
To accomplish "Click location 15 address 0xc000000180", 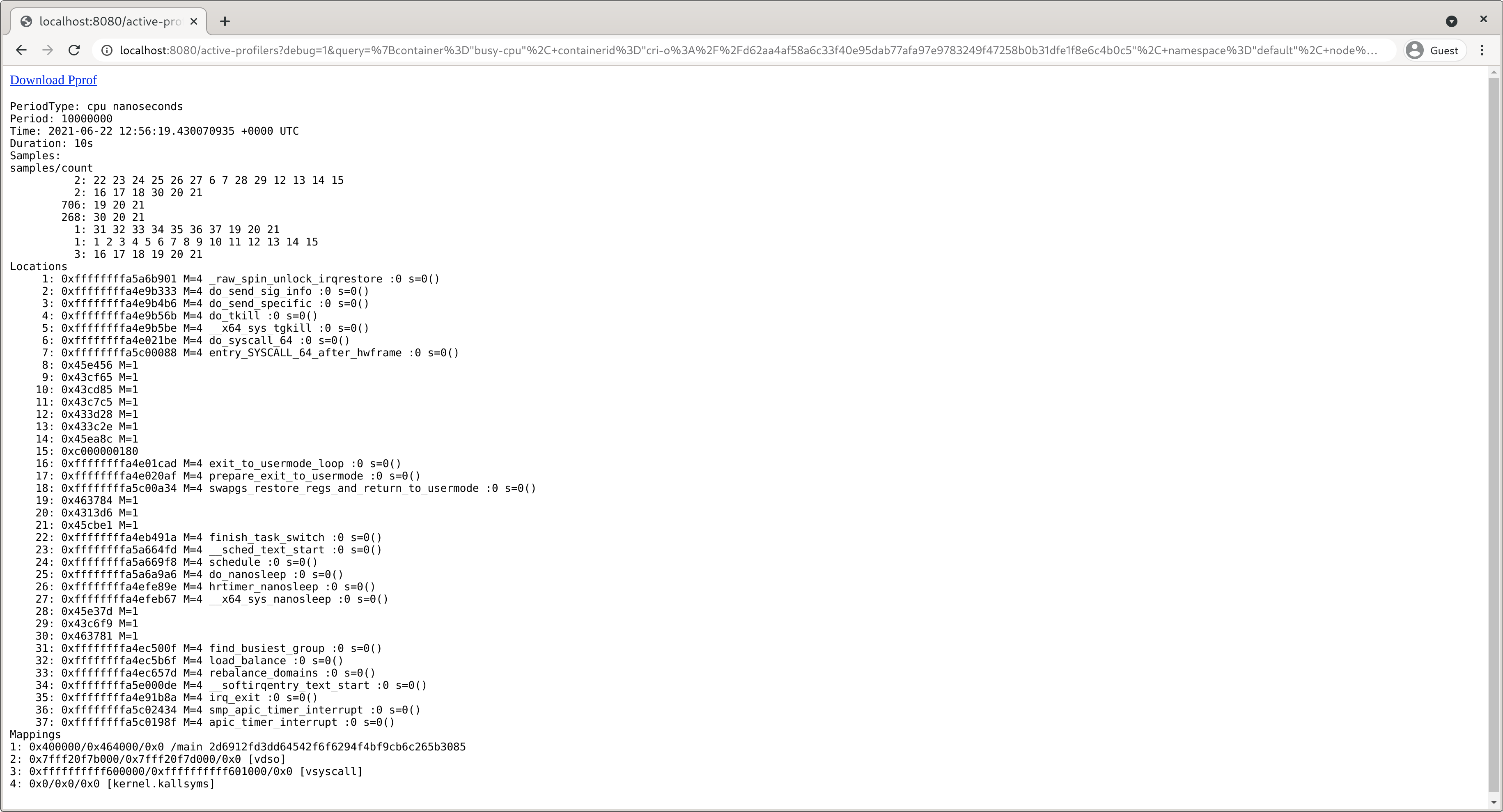I will (87, 452).
